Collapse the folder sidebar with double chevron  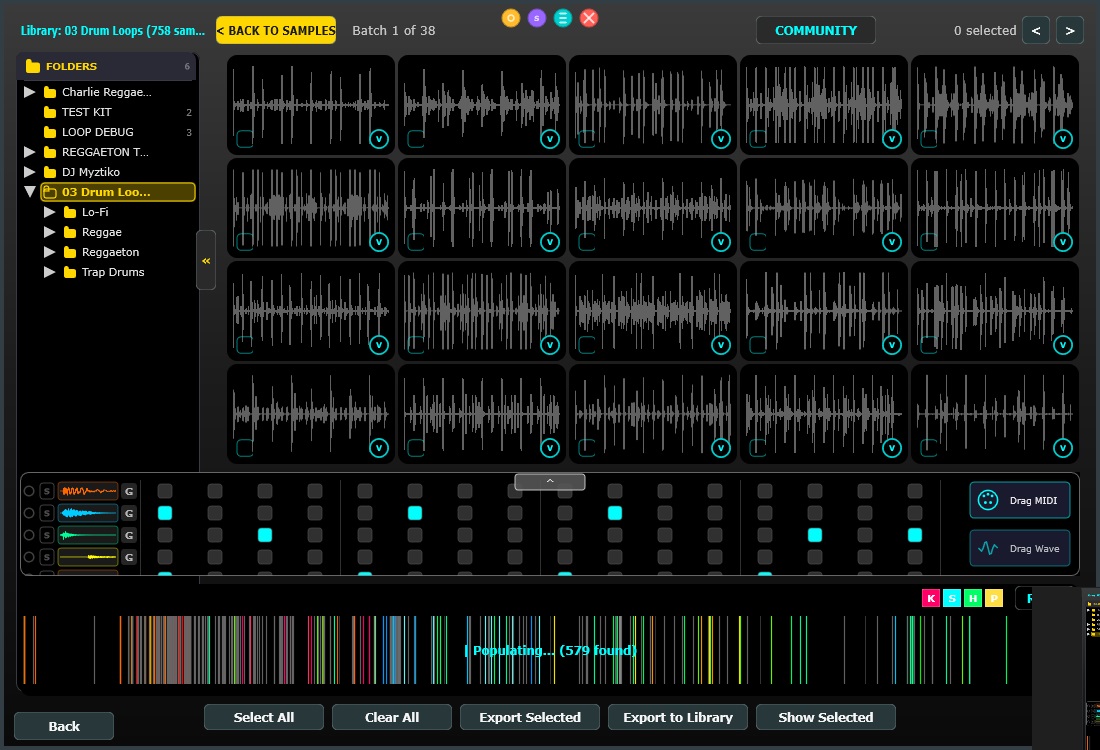click(206, 260)
